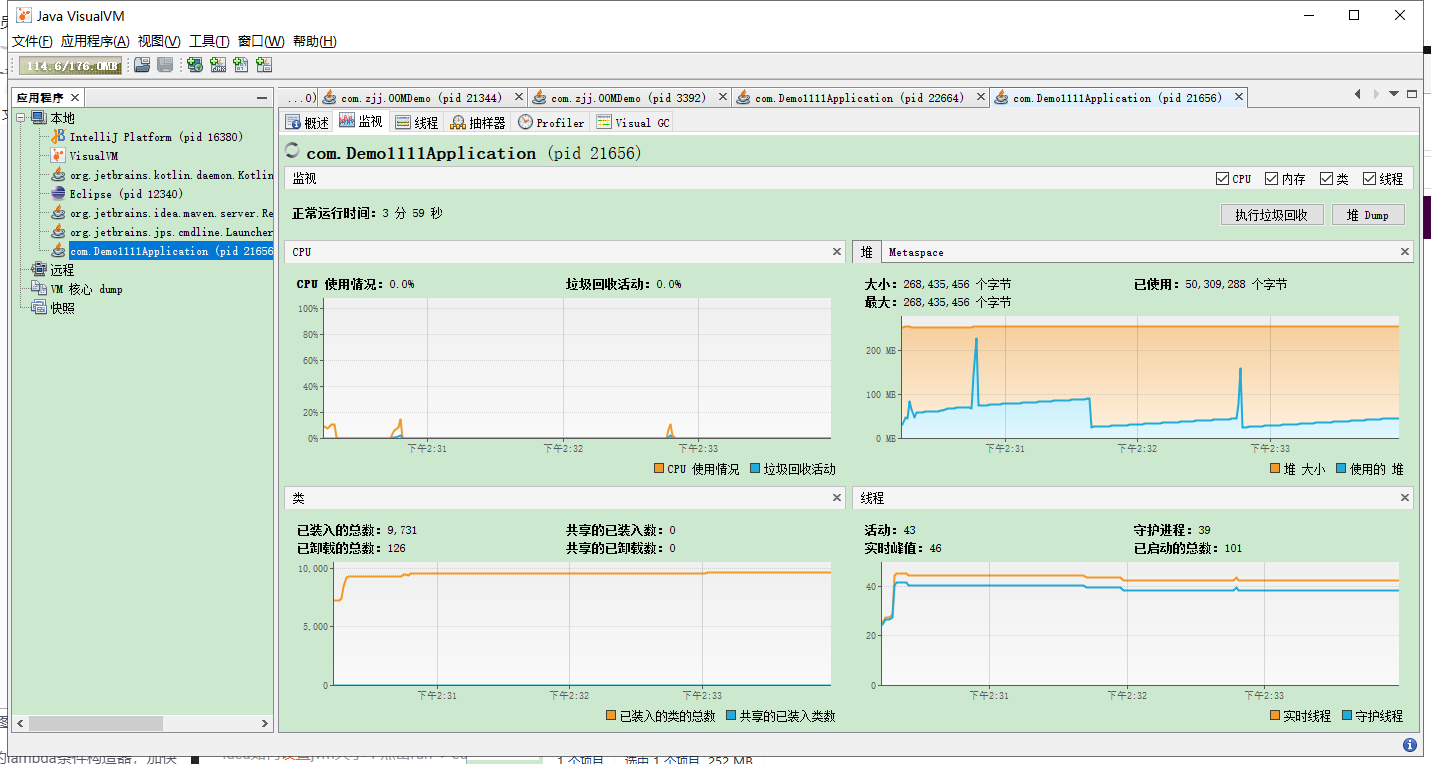1431x764 pixels.
Task: Uncheck the CPU checkbox
Action: (1222, 179)
